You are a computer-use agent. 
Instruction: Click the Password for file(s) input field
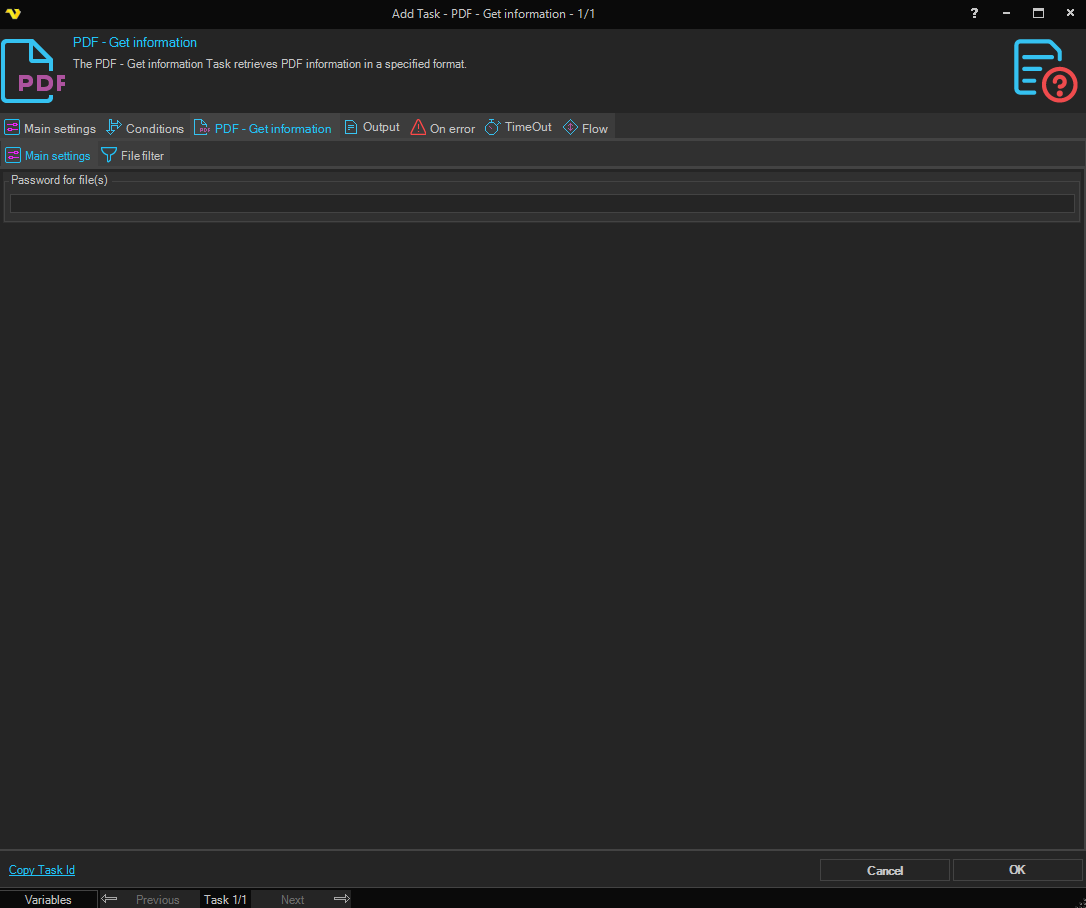542,204
